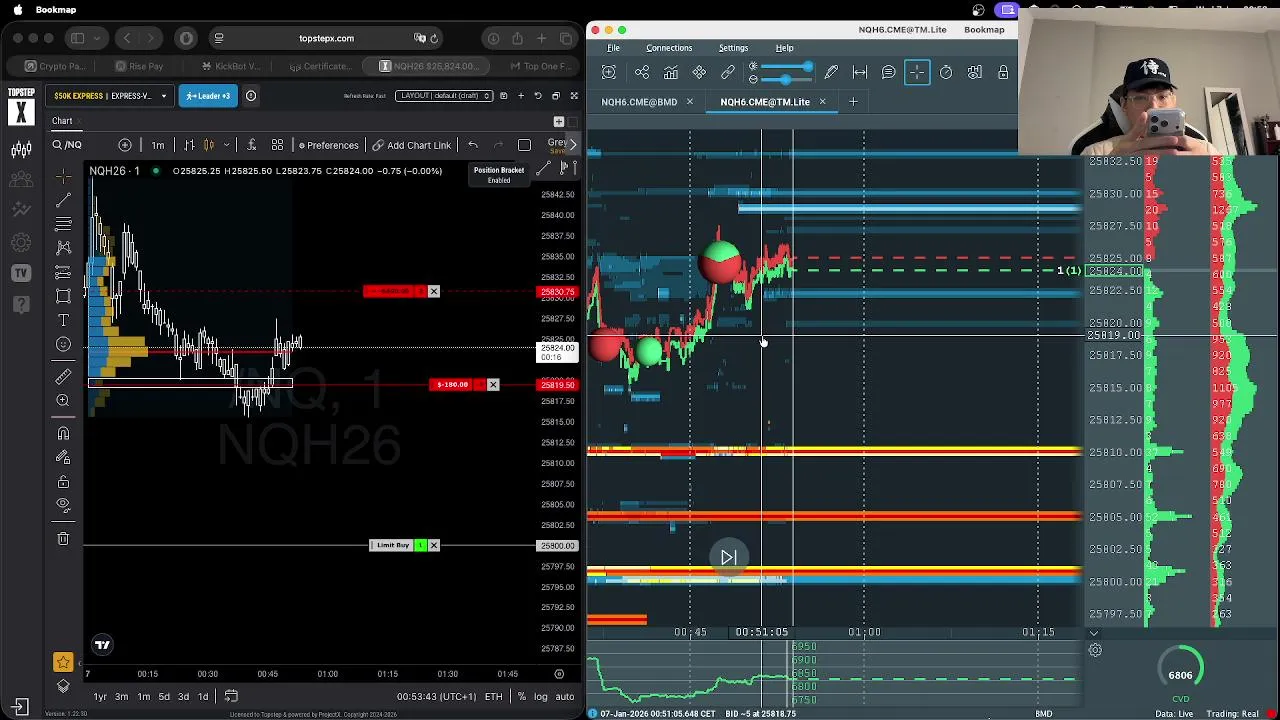The height and width of the screenshot is (720, 1280).
Task: Select the crosshair cursor drawing tool
Action: (63, 176)
